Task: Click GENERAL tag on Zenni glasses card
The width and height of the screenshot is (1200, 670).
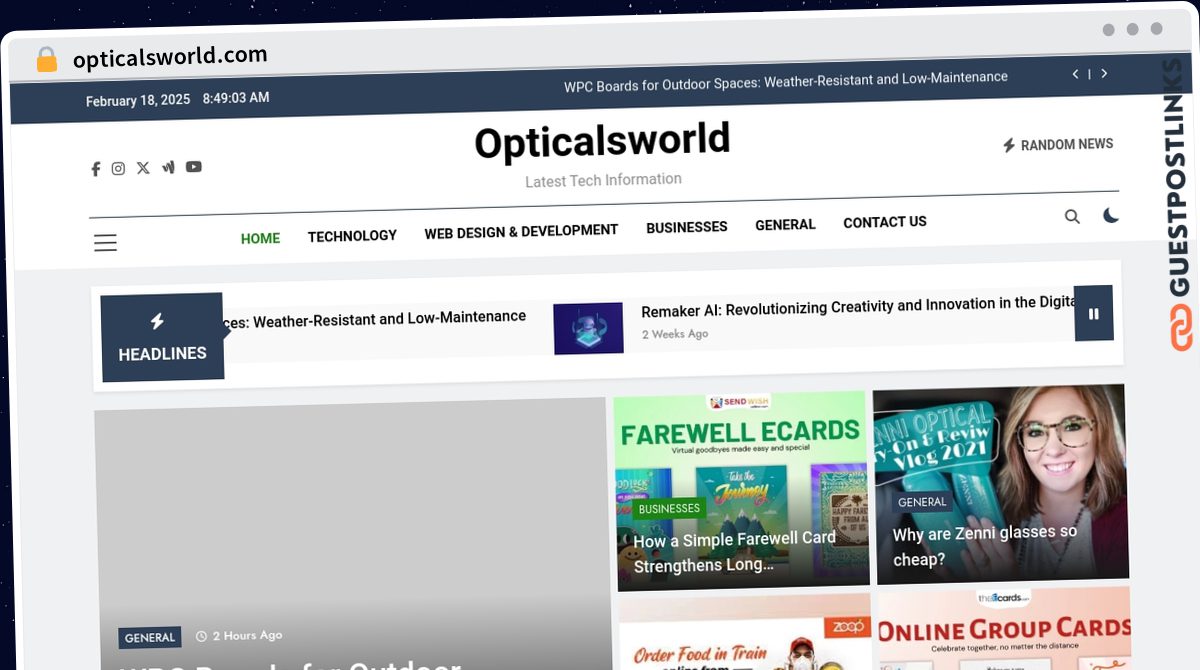Action: click(922, 502)
